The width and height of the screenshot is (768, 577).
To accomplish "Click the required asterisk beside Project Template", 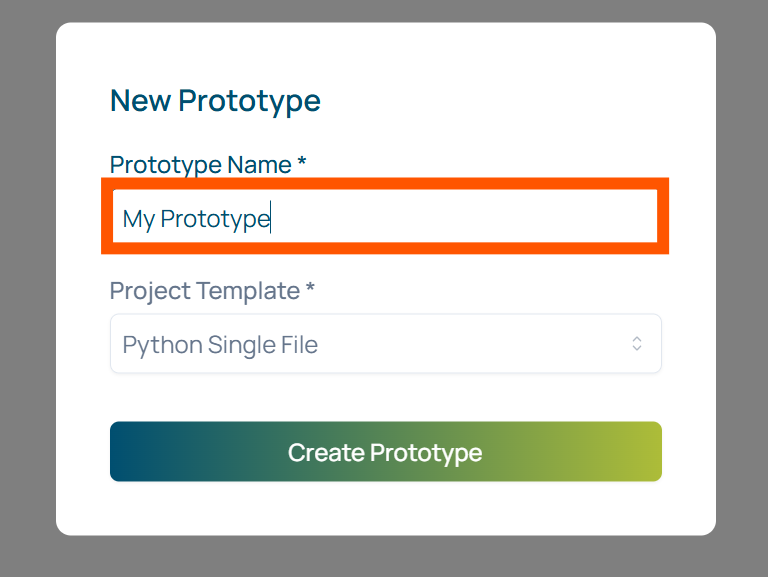I will (310, 290).
